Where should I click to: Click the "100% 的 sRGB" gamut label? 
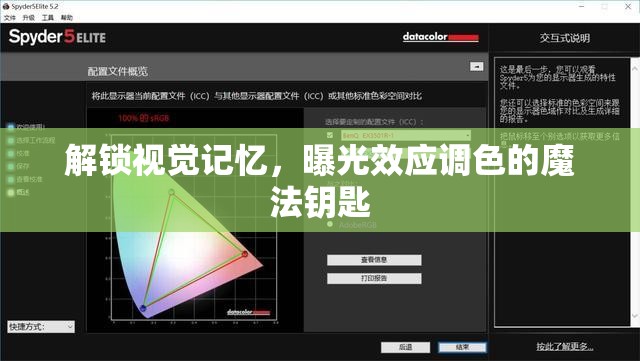click(x=144, y=118)
